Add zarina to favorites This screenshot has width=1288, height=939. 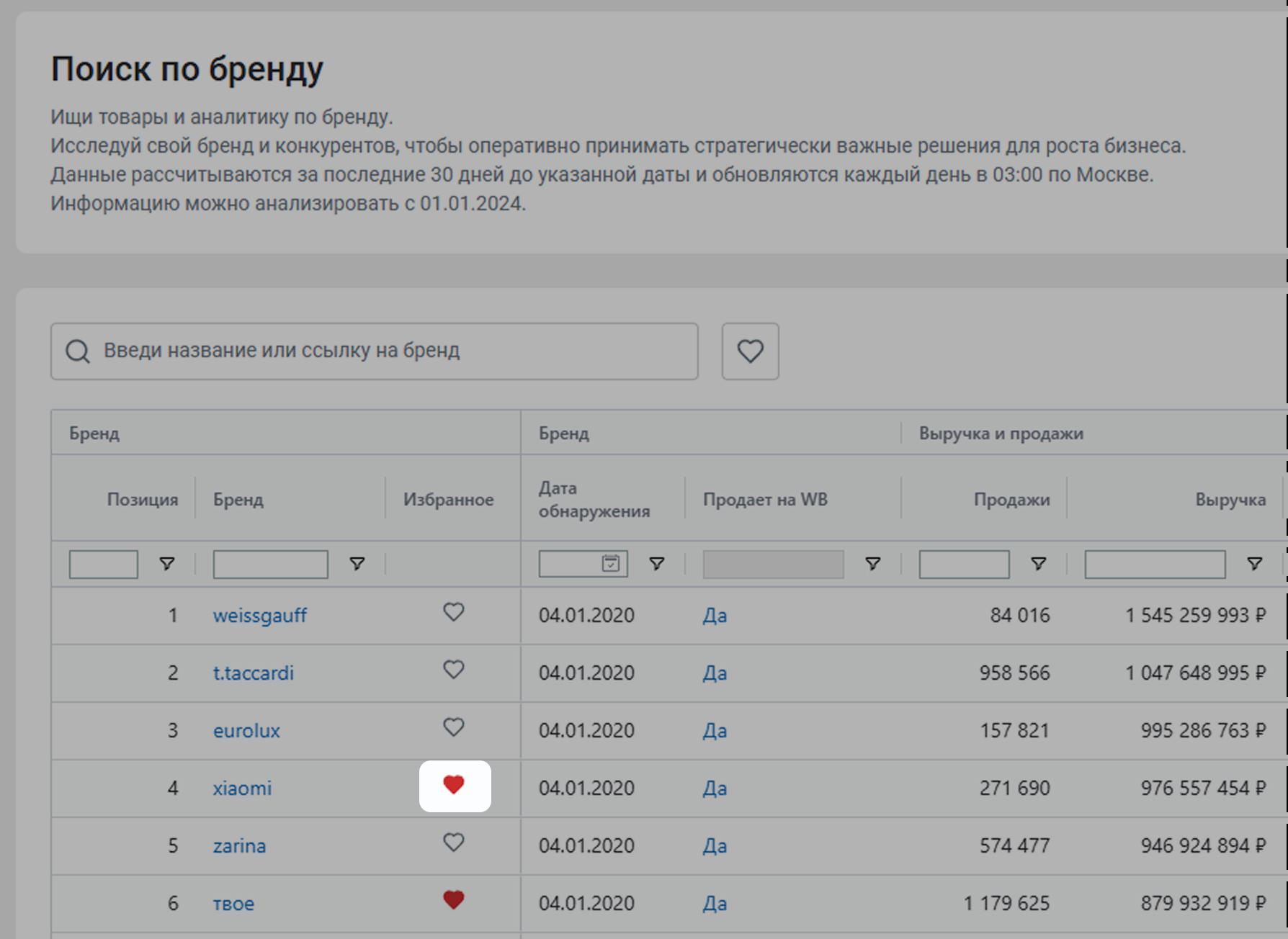point(454,843)
